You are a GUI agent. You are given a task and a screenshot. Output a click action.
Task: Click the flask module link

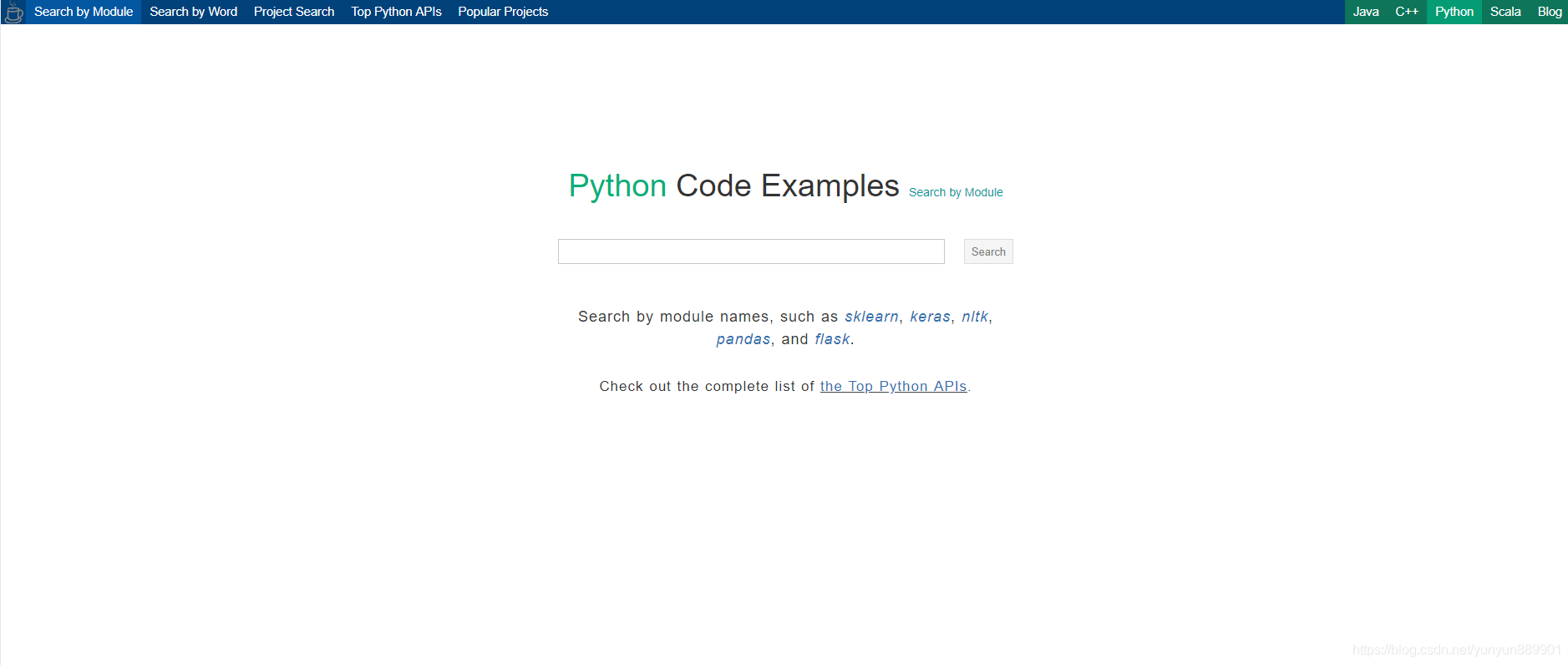[x=832, y=339]
